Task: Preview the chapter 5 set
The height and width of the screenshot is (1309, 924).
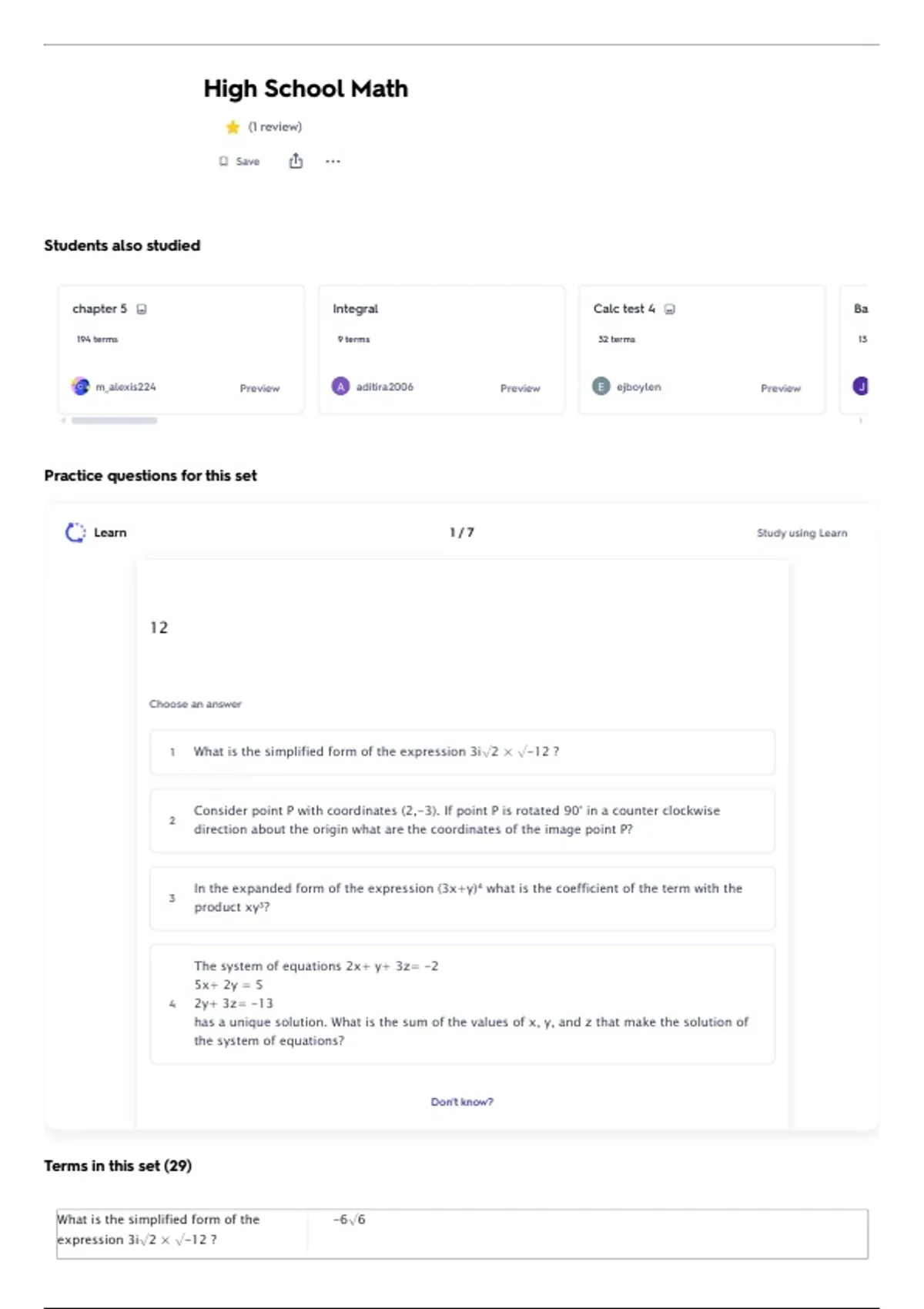Action: 259,388
